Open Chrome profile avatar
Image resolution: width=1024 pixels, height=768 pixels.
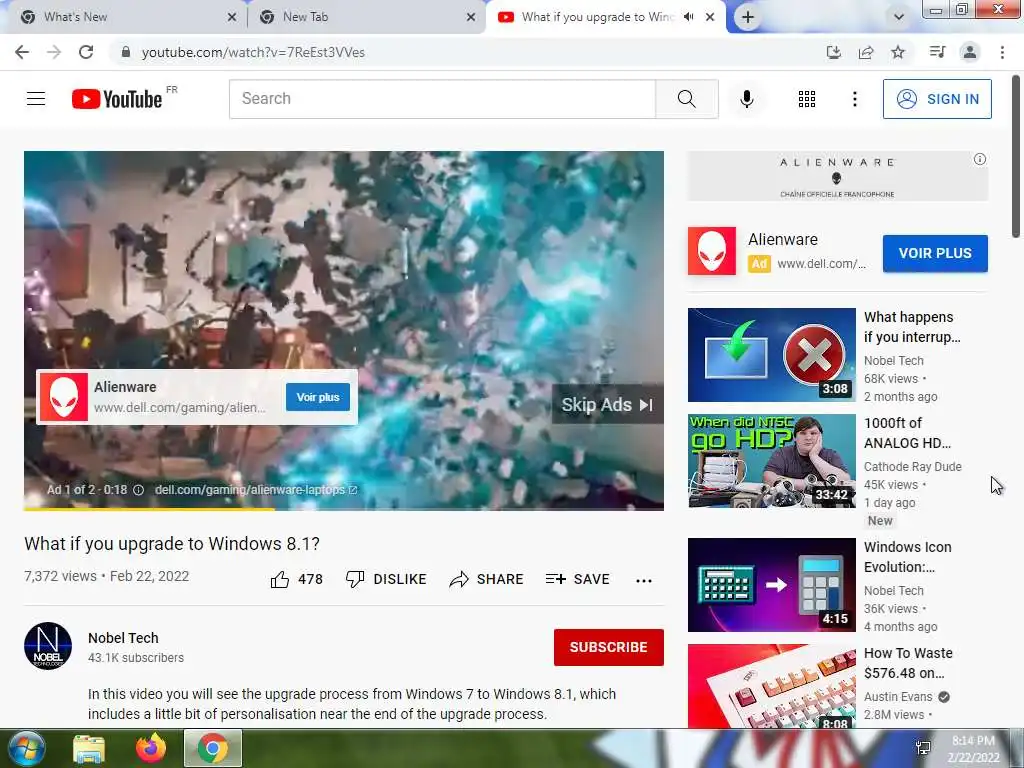pyautogui.click(x=970, y=52)
